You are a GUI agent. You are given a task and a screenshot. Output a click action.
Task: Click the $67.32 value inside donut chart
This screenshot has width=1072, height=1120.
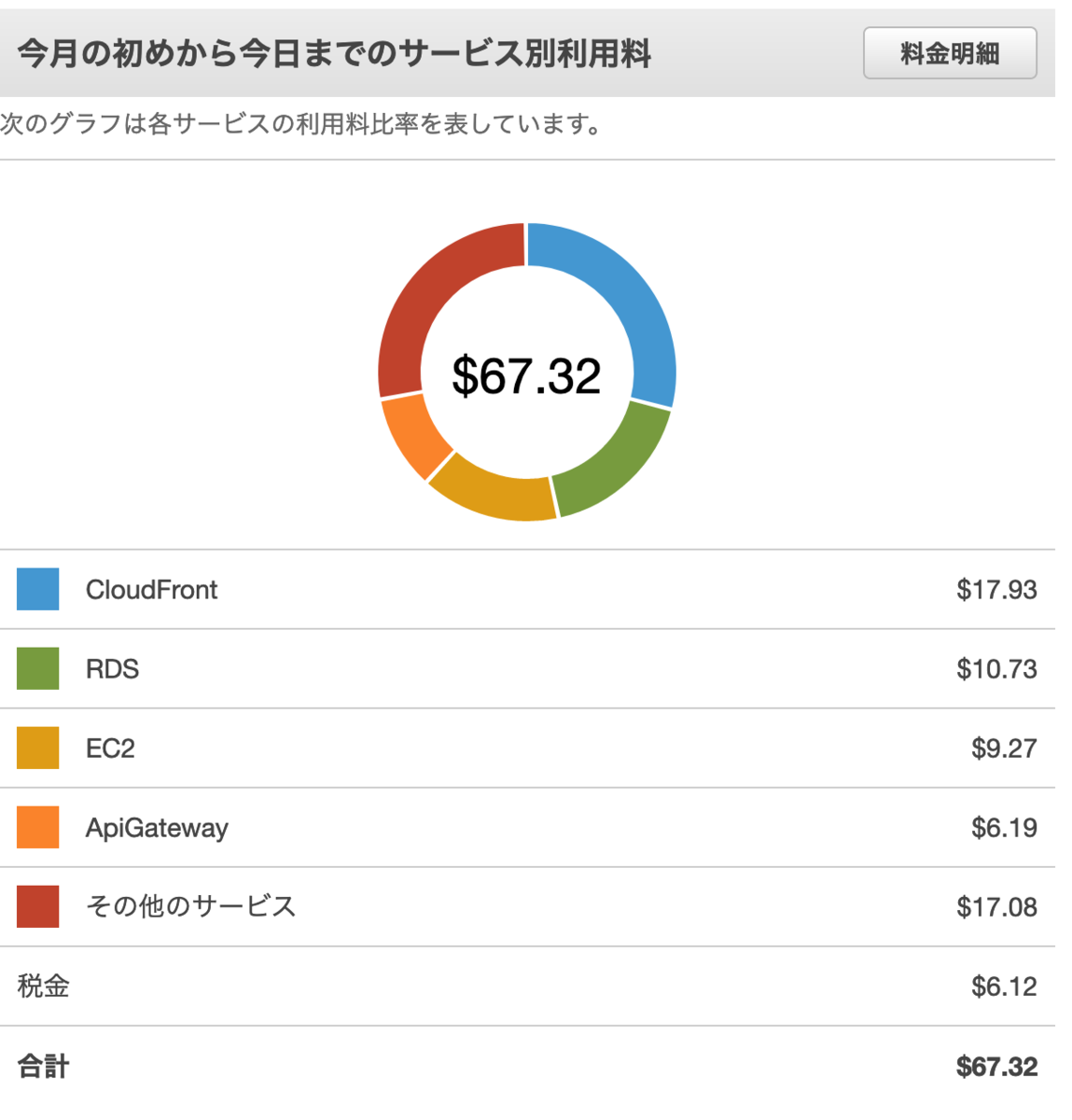[526, 376]
